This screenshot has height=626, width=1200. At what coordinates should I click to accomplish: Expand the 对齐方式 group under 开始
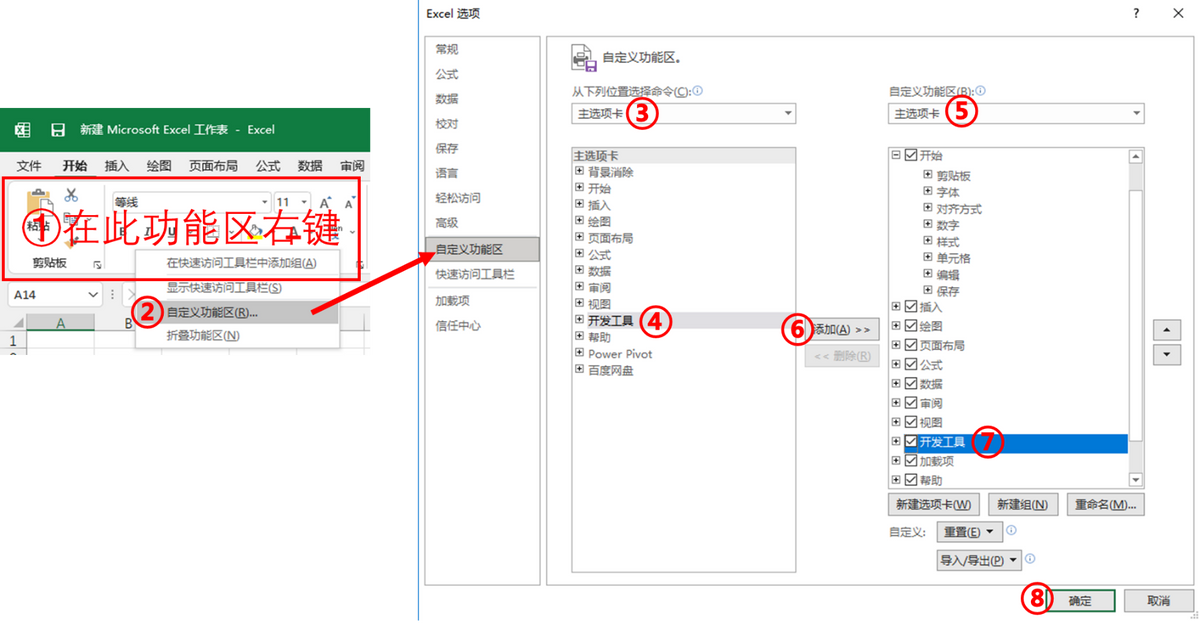click(x=928, y=209)
